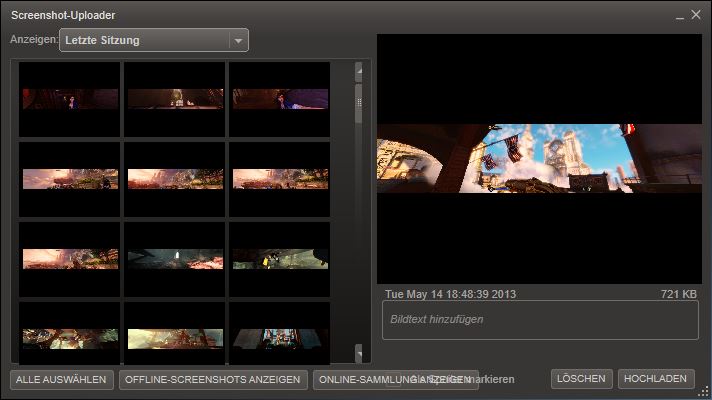The height and width of the screenshot is (400, 712).
Task: Click the 'Screenshot-Uploader' window title
Action: [63, 15]
